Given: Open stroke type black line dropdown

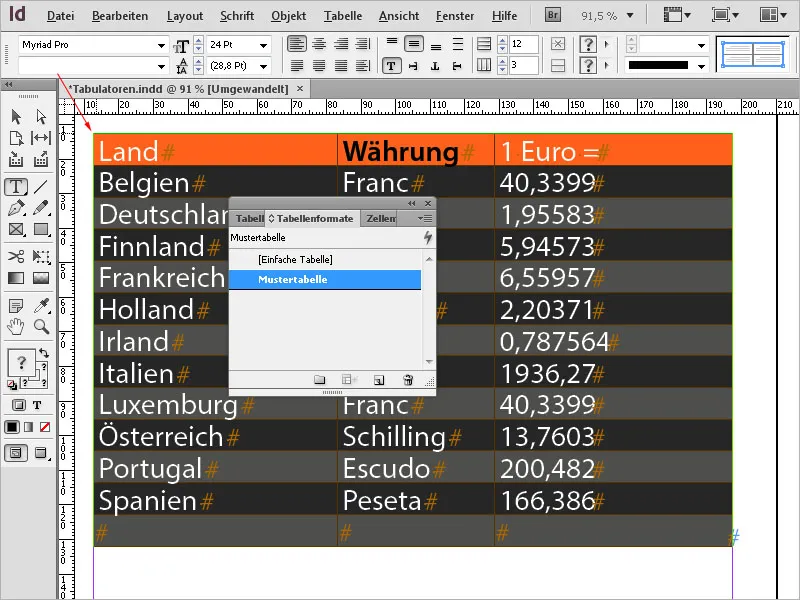Looking at the screenshot, I should (x=702, y=66).
